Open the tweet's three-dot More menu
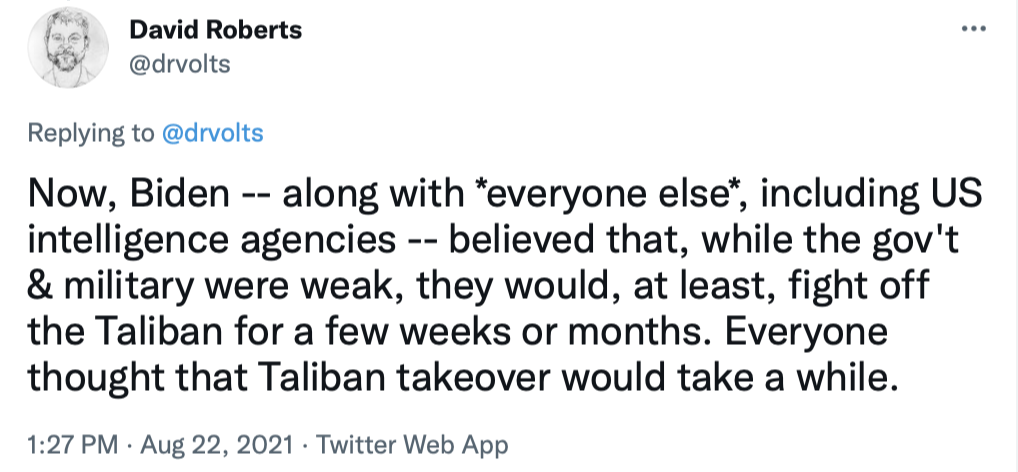1018x472 pixels. 972,29
